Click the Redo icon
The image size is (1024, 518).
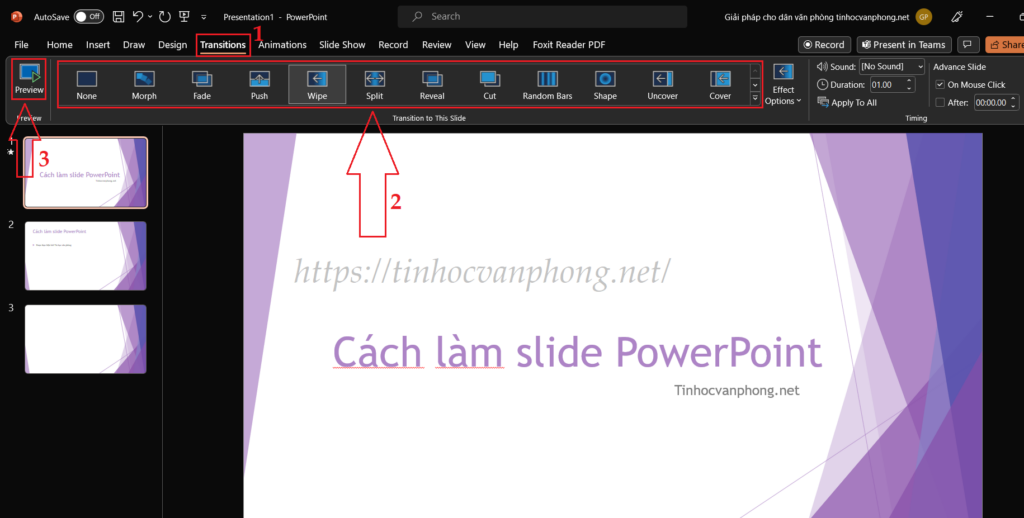(165, 17)
